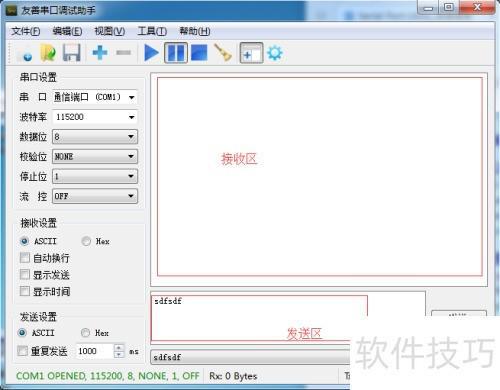Toggle the 重复发送 checkbox
Screen dimensions: 500x390
click(x=22, y=351)
